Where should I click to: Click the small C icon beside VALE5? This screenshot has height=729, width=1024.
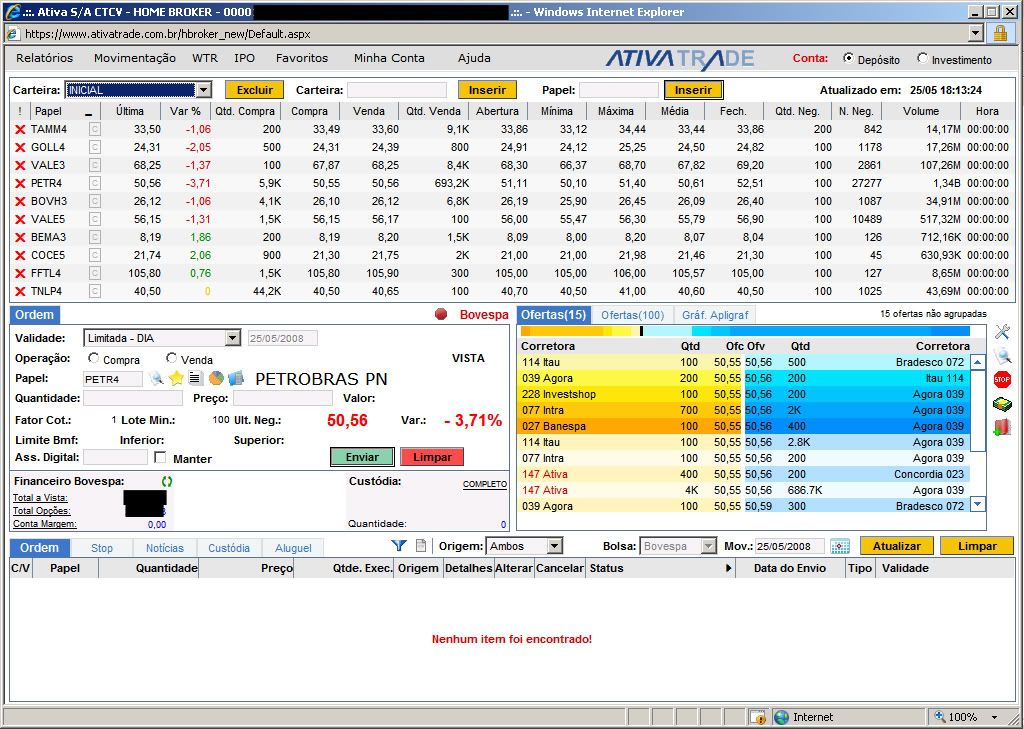point(95,219)
